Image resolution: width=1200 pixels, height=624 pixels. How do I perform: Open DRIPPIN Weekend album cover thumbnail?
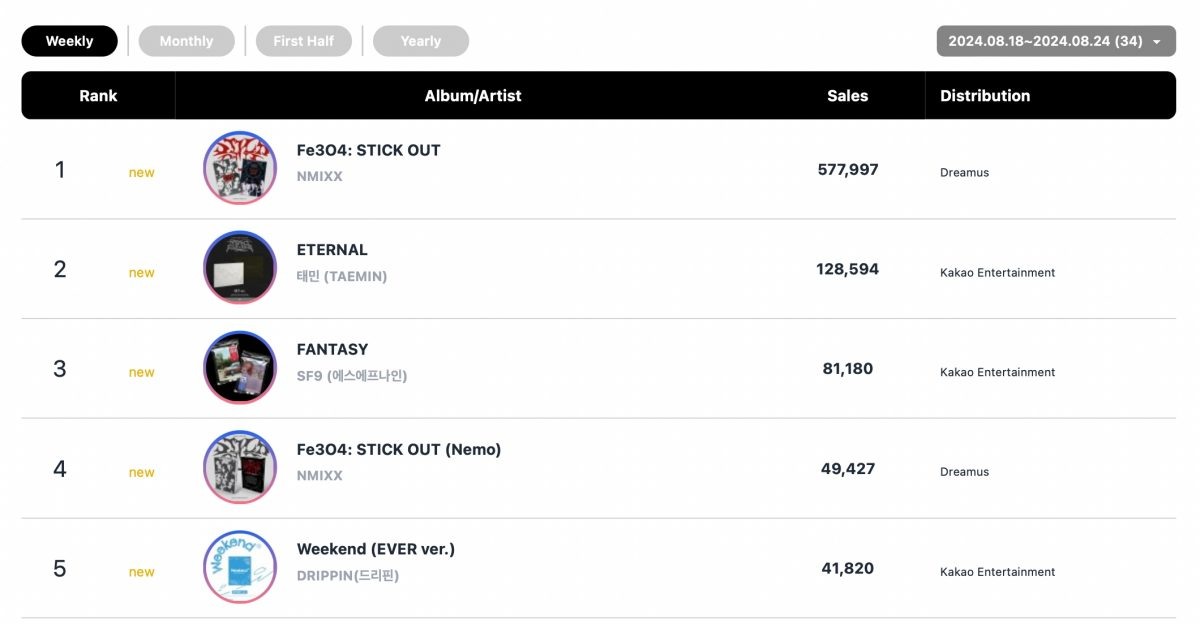pyautogui.click(x=240, y=567)
